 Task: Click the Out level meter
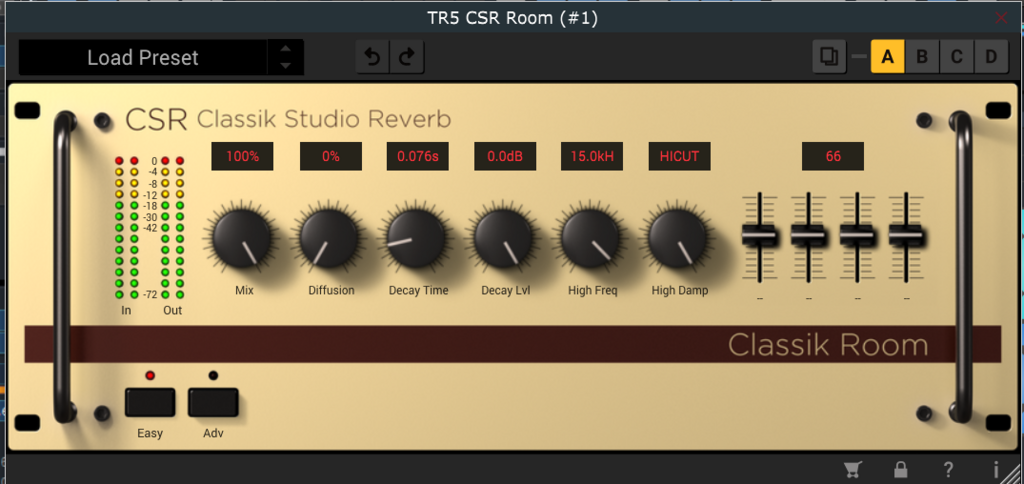[x=172, y=229]
